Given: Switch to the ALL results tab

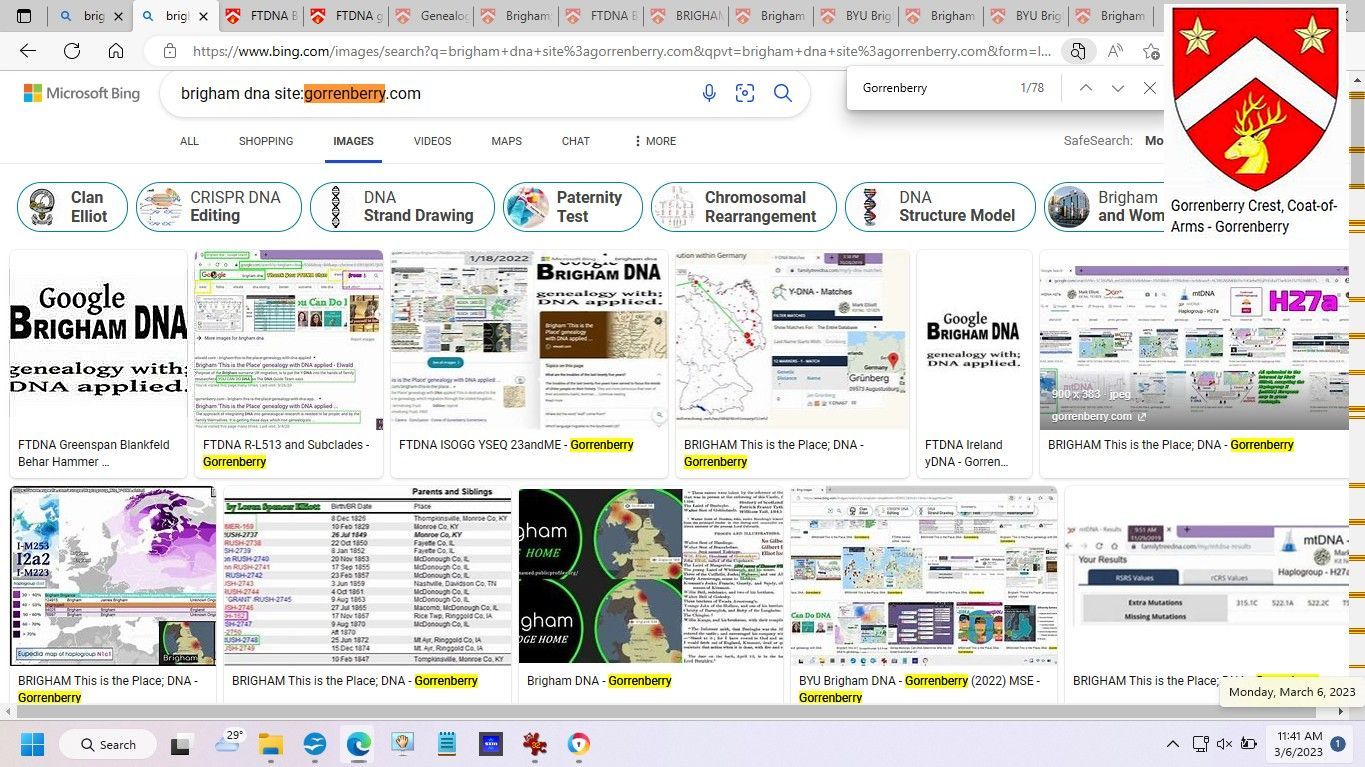Looking at the screenshot, I should click(x=189, y=141).
